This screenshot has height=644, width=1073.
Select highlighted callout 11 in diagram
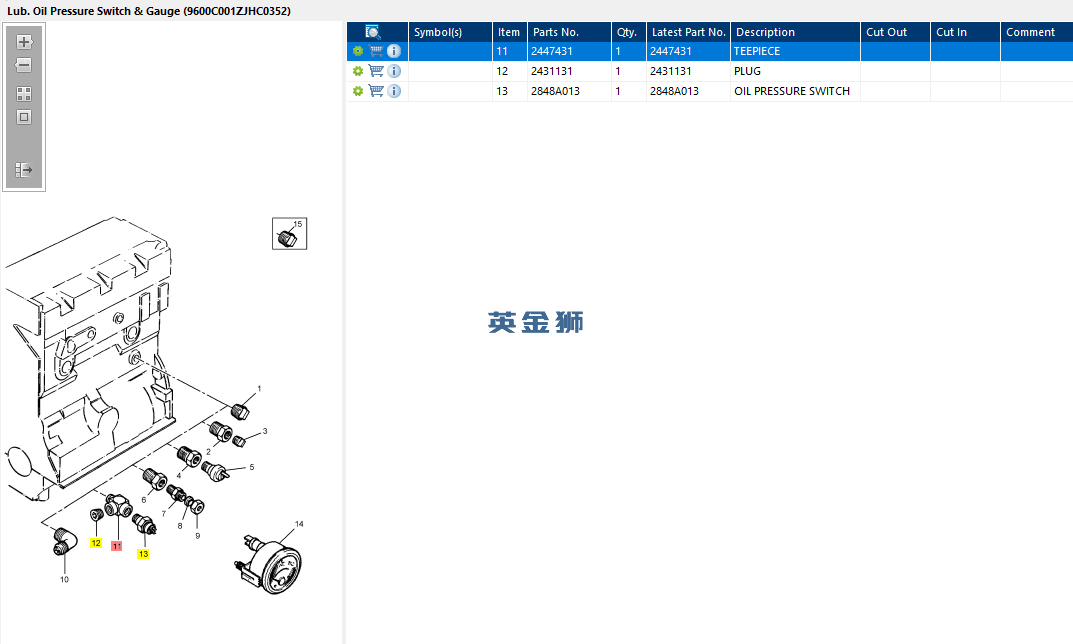117,546
